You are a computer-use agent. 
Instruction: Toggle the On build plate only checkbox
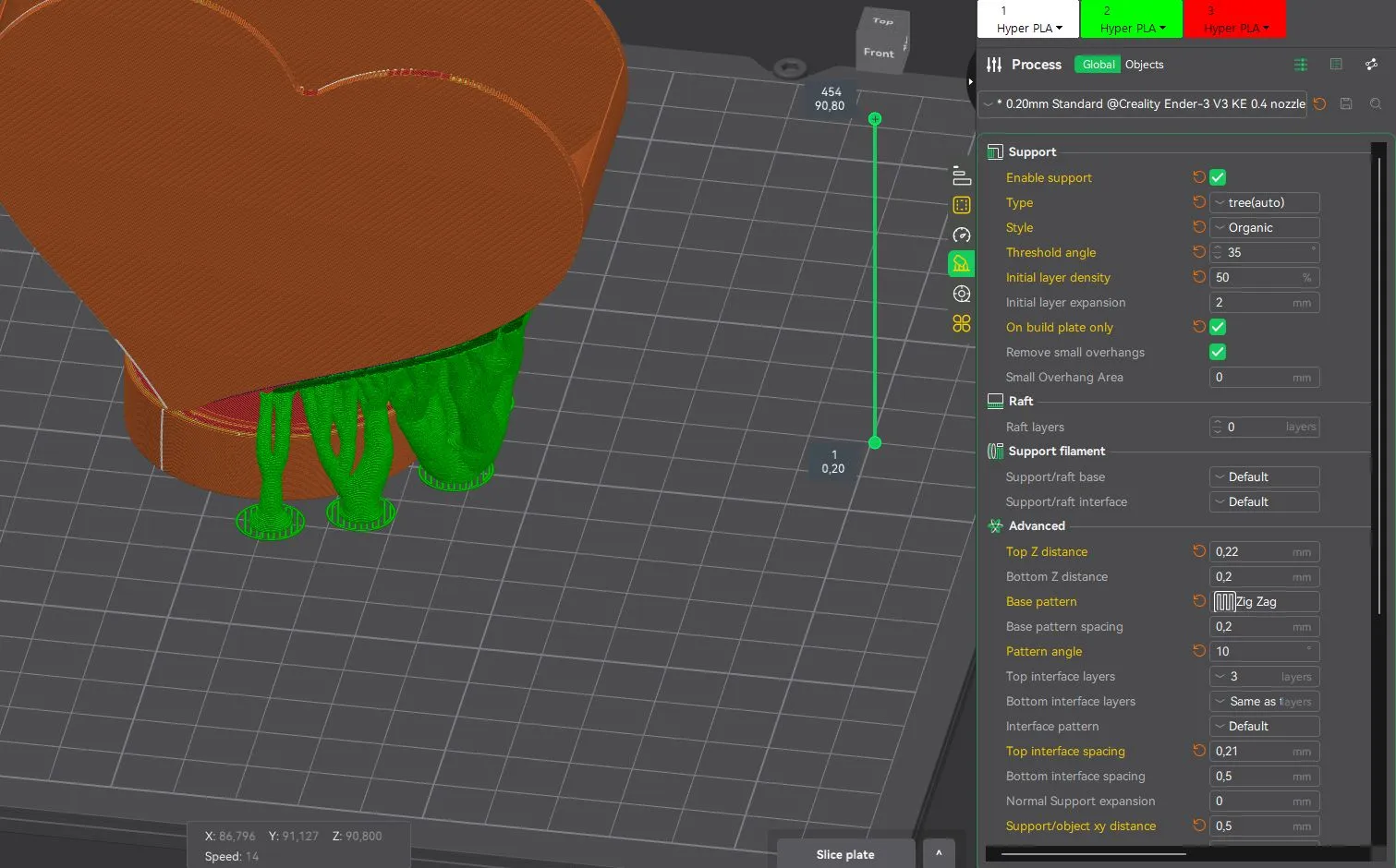1218,327
